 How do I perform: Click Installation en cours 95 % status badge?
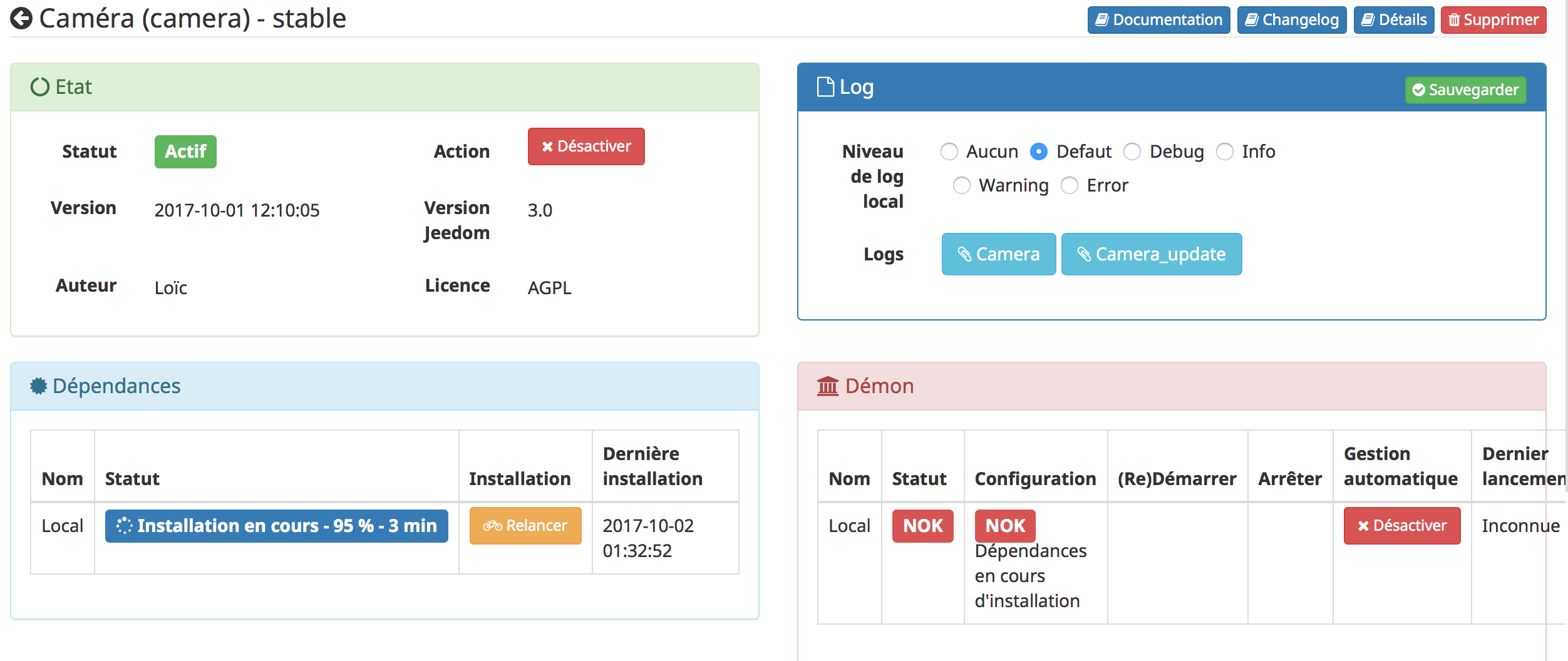pos(277,526)
